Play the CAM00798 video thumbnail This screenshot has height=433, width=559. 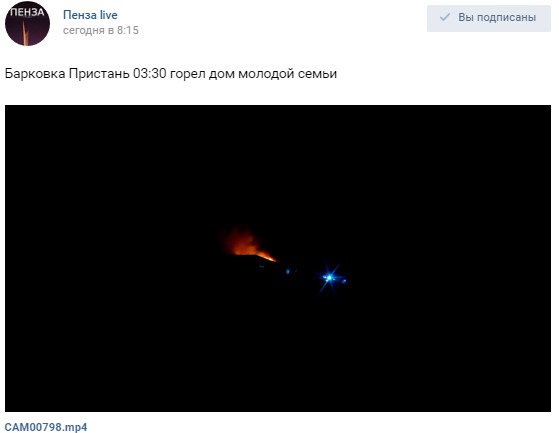click(278, 258)
